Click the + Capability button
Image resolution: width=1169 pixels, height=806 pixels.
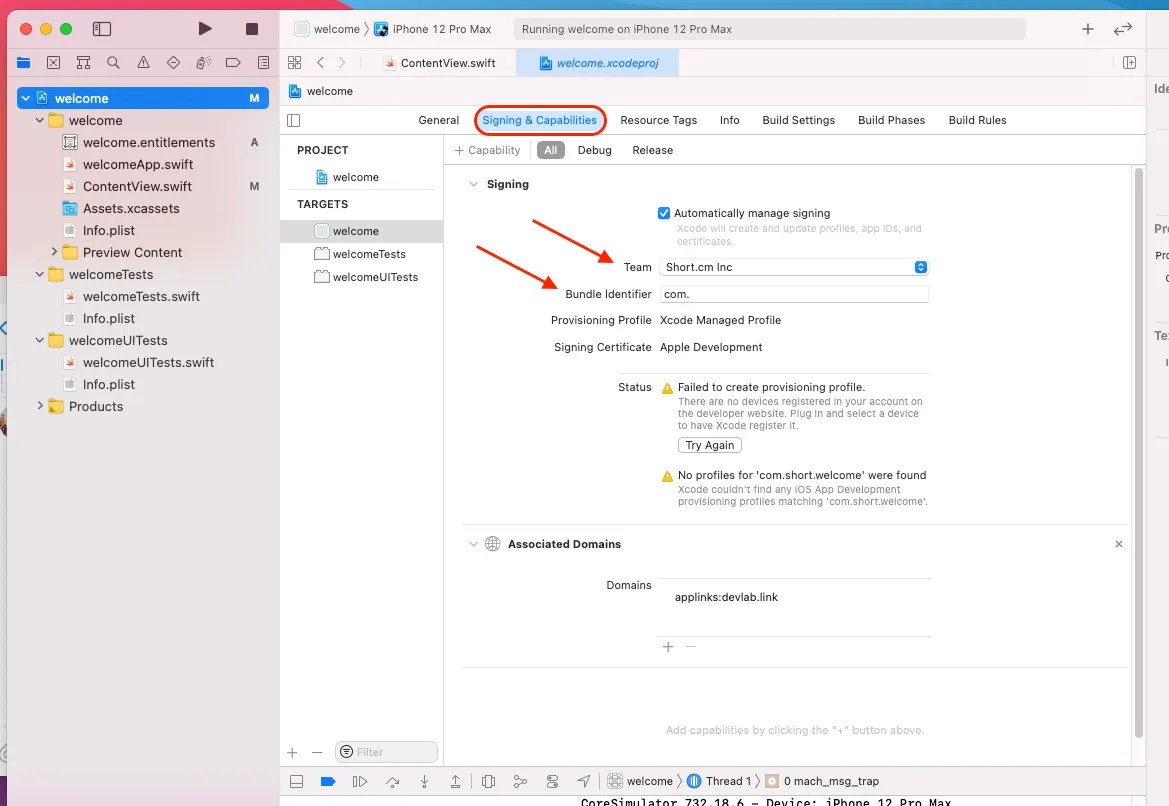pos(488,150)
